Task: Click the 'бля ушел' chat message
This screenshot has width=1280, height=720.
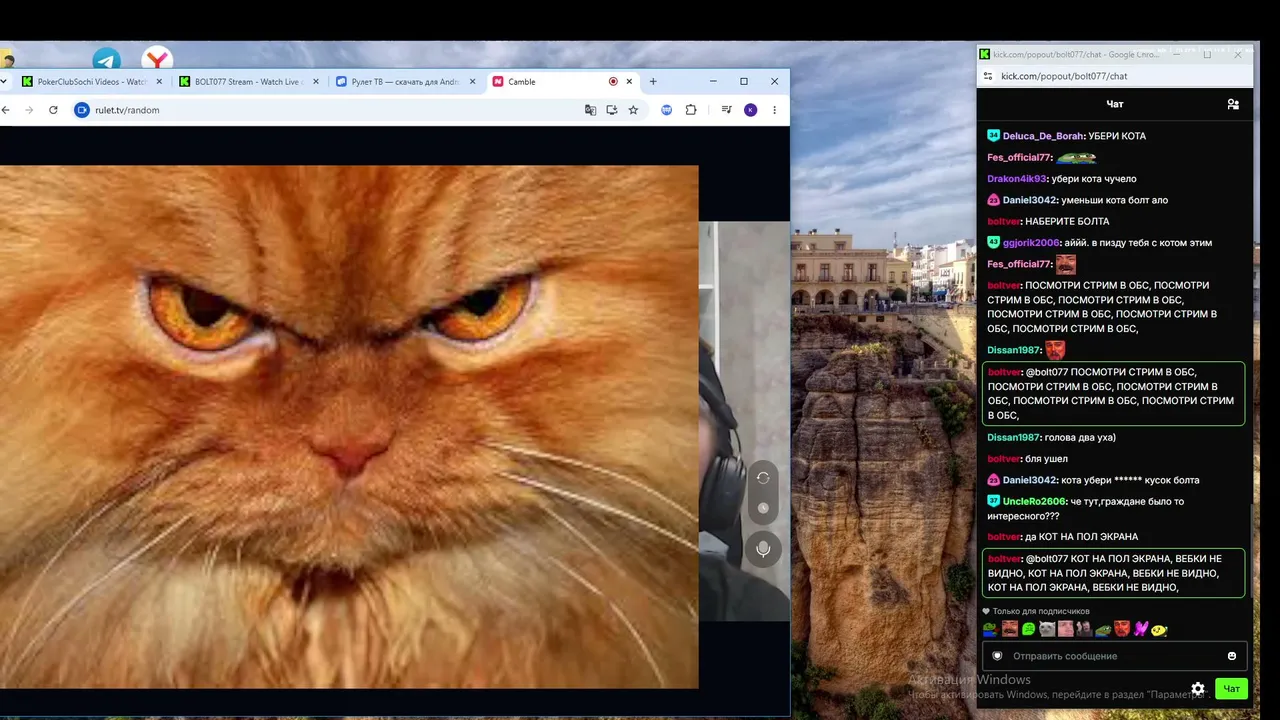Action: (x=1046, y=459)
